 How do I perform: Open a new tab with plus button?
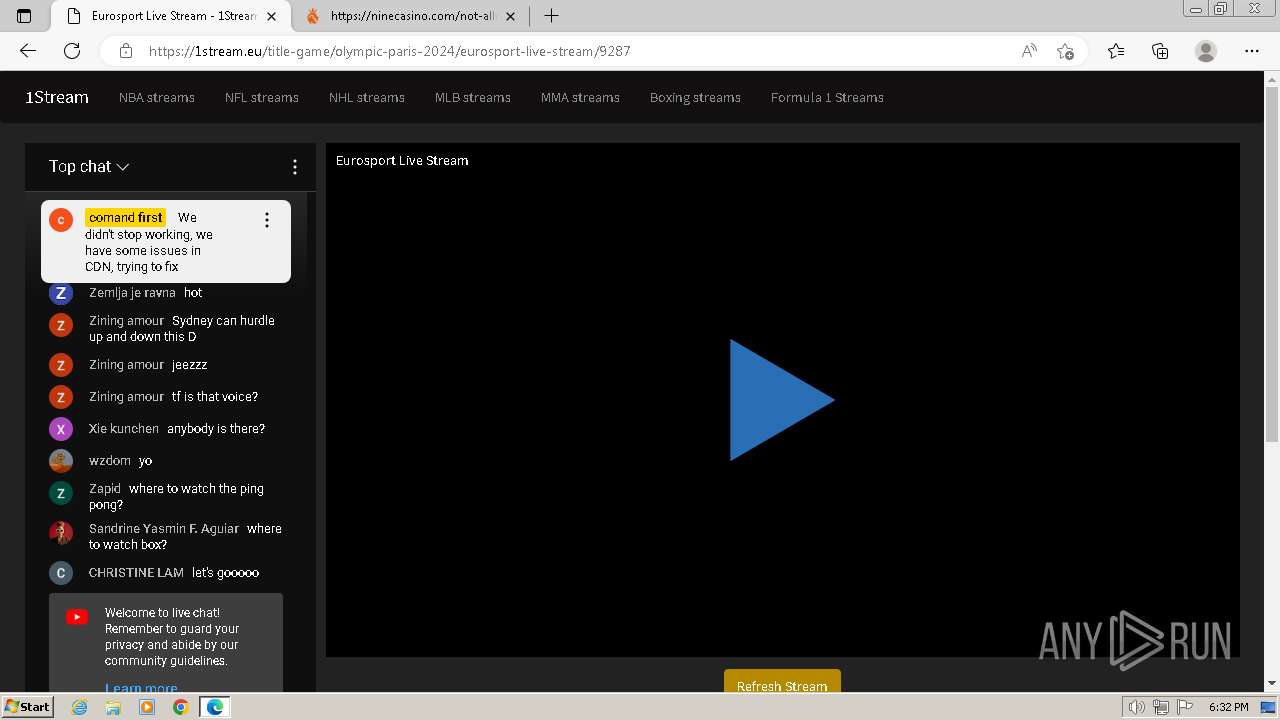(551, 16)
